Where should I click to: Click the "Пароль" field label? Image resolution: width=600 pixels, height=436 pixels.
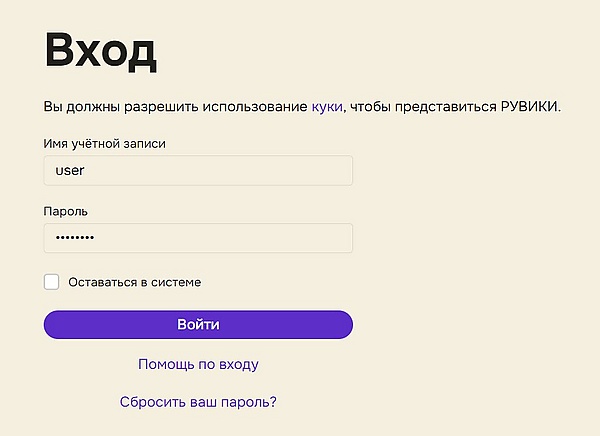[x=66, y=212]
